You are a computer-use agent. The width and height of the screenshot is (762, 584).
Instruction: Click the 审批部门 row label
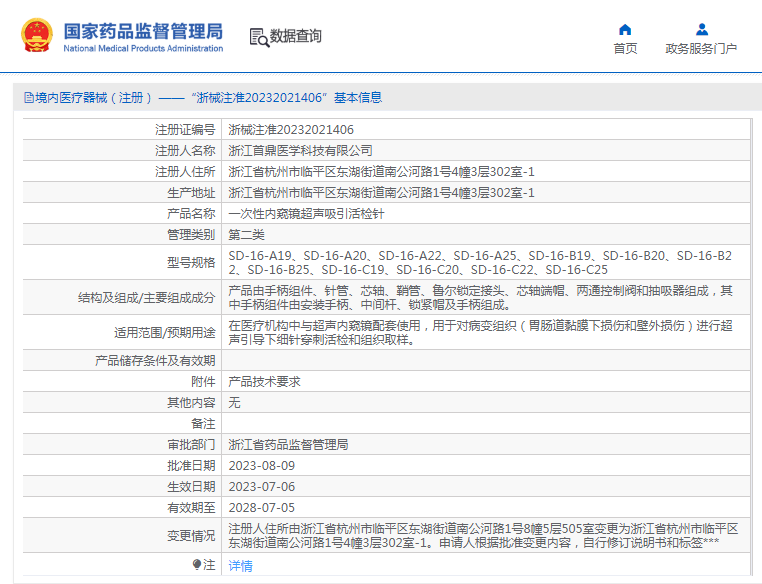(x=191, y=445)
